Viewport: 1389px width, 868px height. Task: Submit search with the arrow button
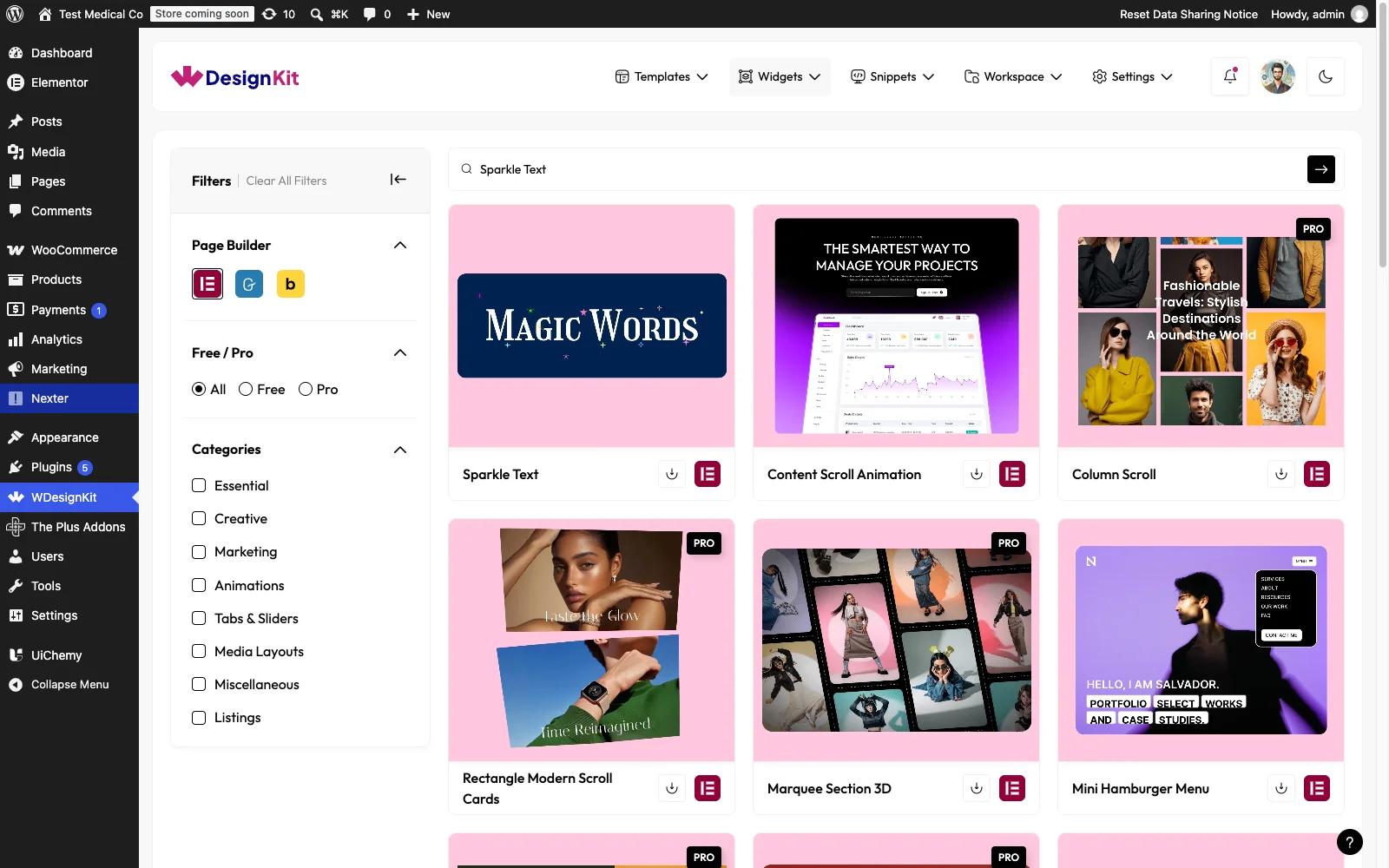(x=1321, y=169)
